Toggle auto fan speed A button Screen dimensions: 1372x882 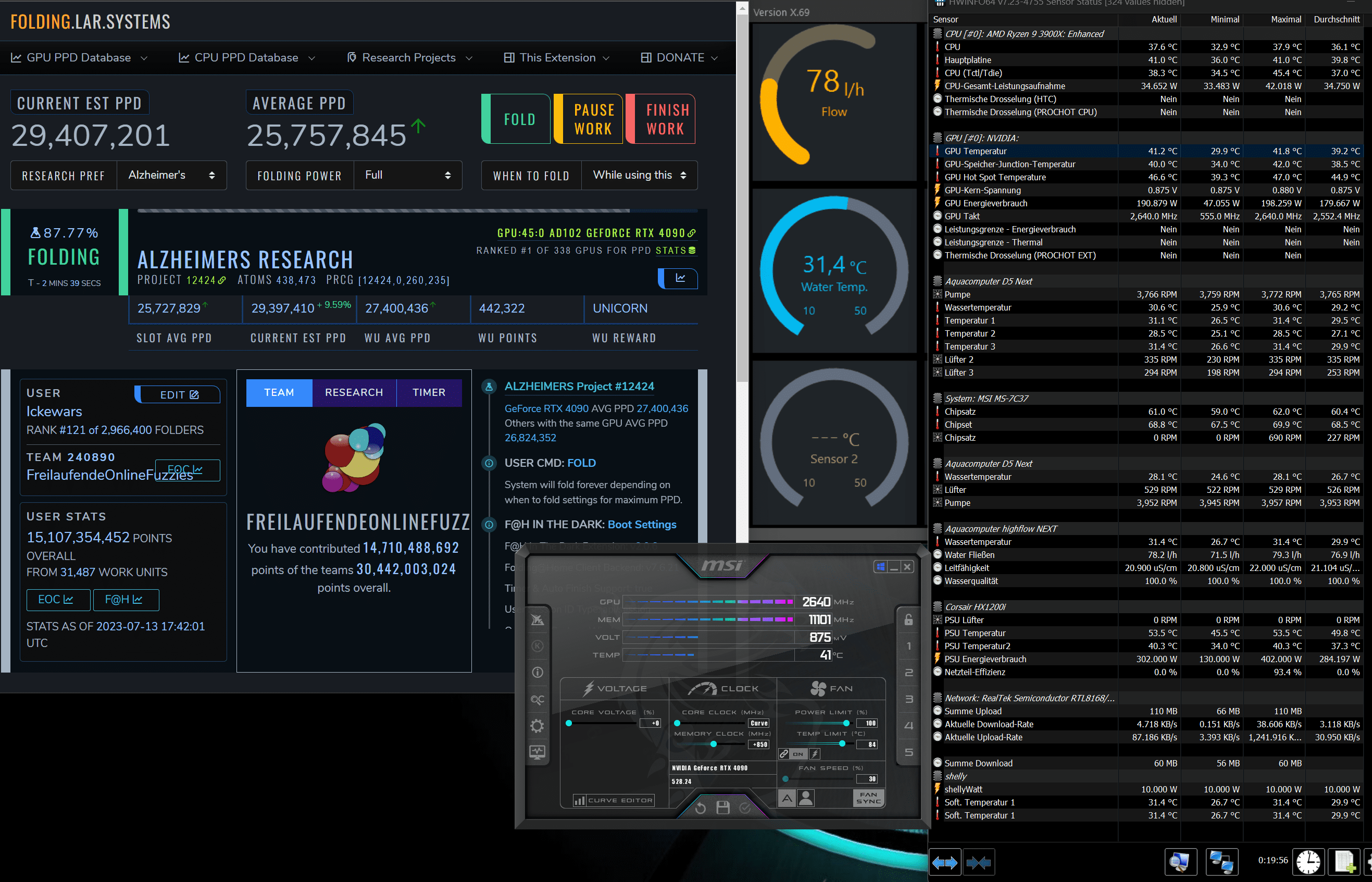tap(787, 798)
